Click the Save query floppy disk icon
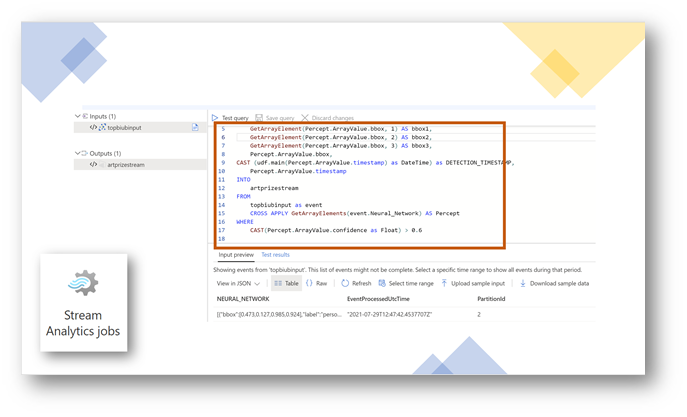 pos(259,118)
